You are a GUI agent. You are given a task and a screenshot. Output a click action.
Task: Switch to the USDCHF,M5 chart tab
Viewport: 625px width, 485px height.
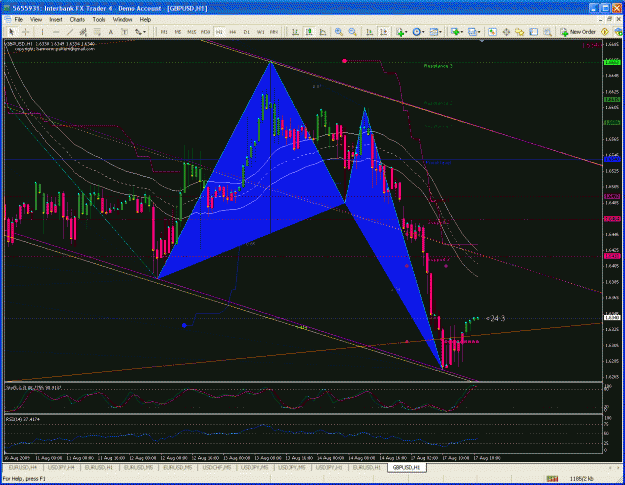pos(217,467)
